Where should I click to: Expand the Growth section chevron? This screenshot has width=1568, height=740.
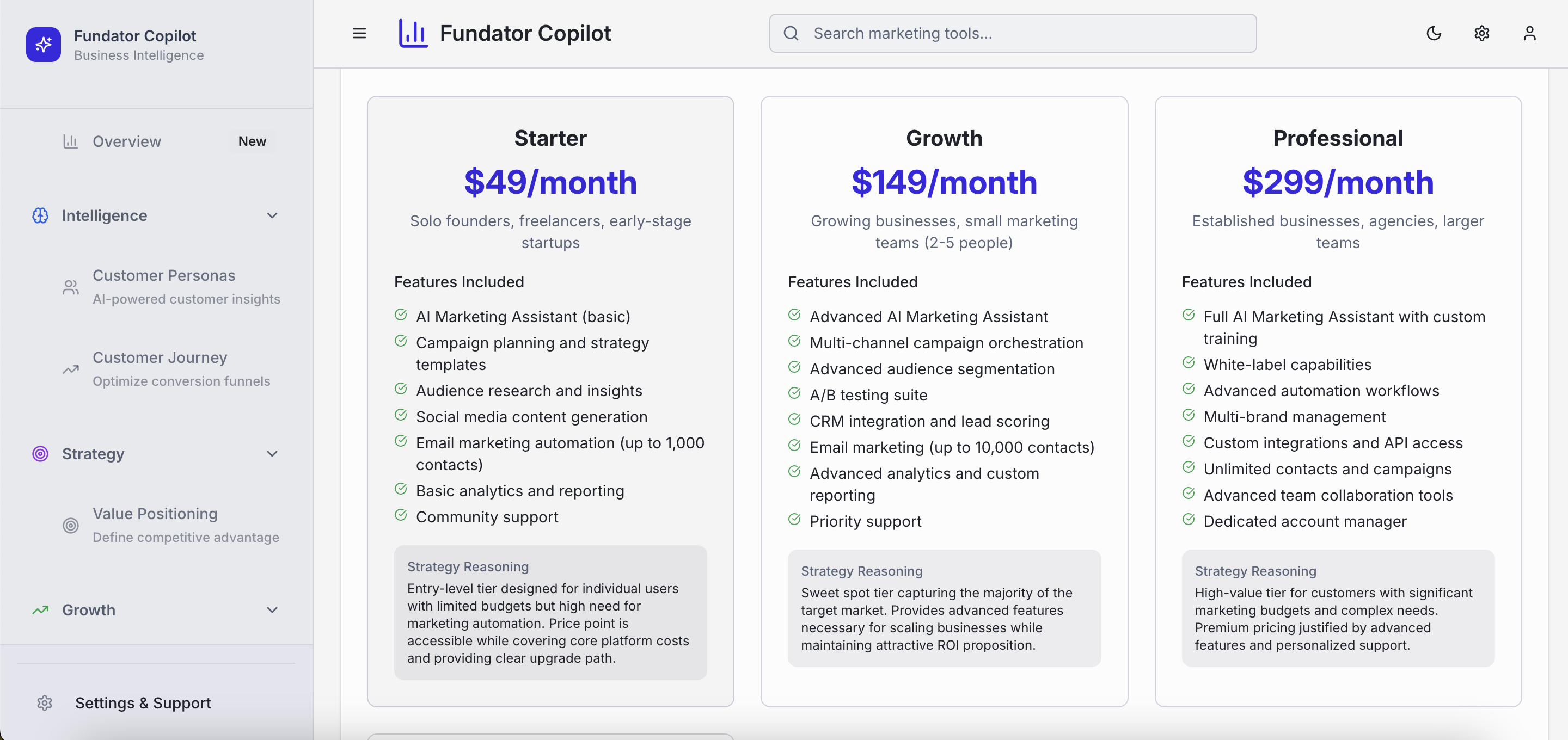[272, 610]
